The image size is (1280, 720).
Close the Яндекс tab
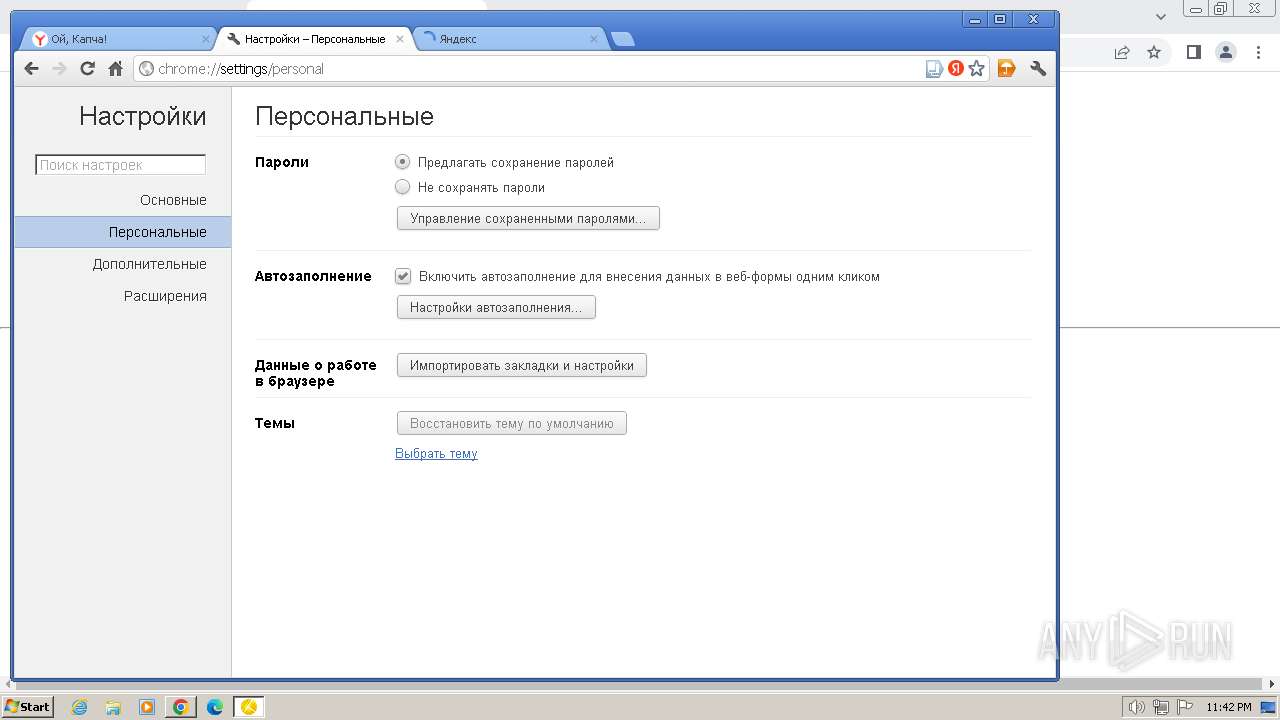[594, 39]
